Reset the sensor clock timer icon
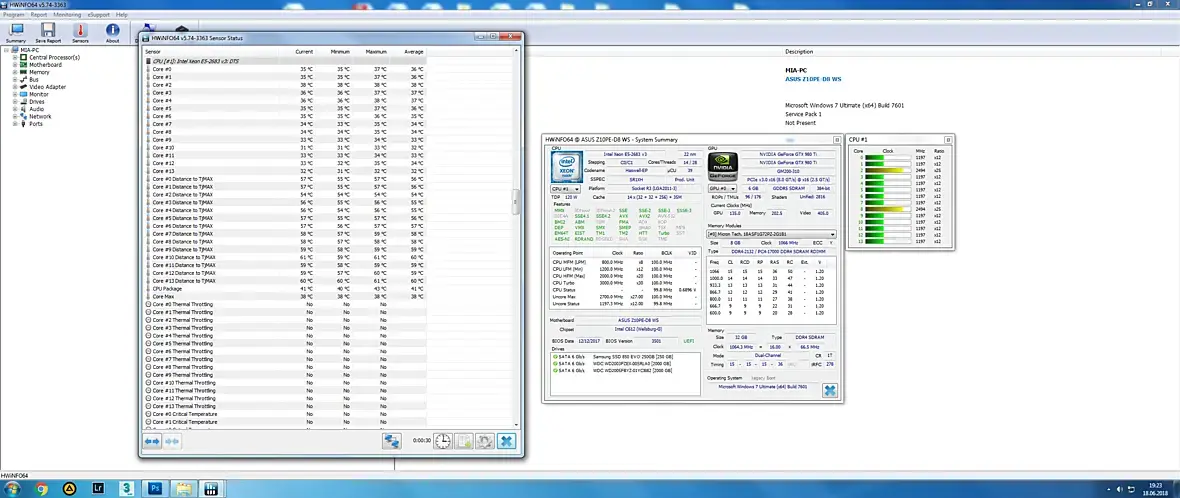The height and width of the screenshot is (498, 1180). tap(442, 442)
